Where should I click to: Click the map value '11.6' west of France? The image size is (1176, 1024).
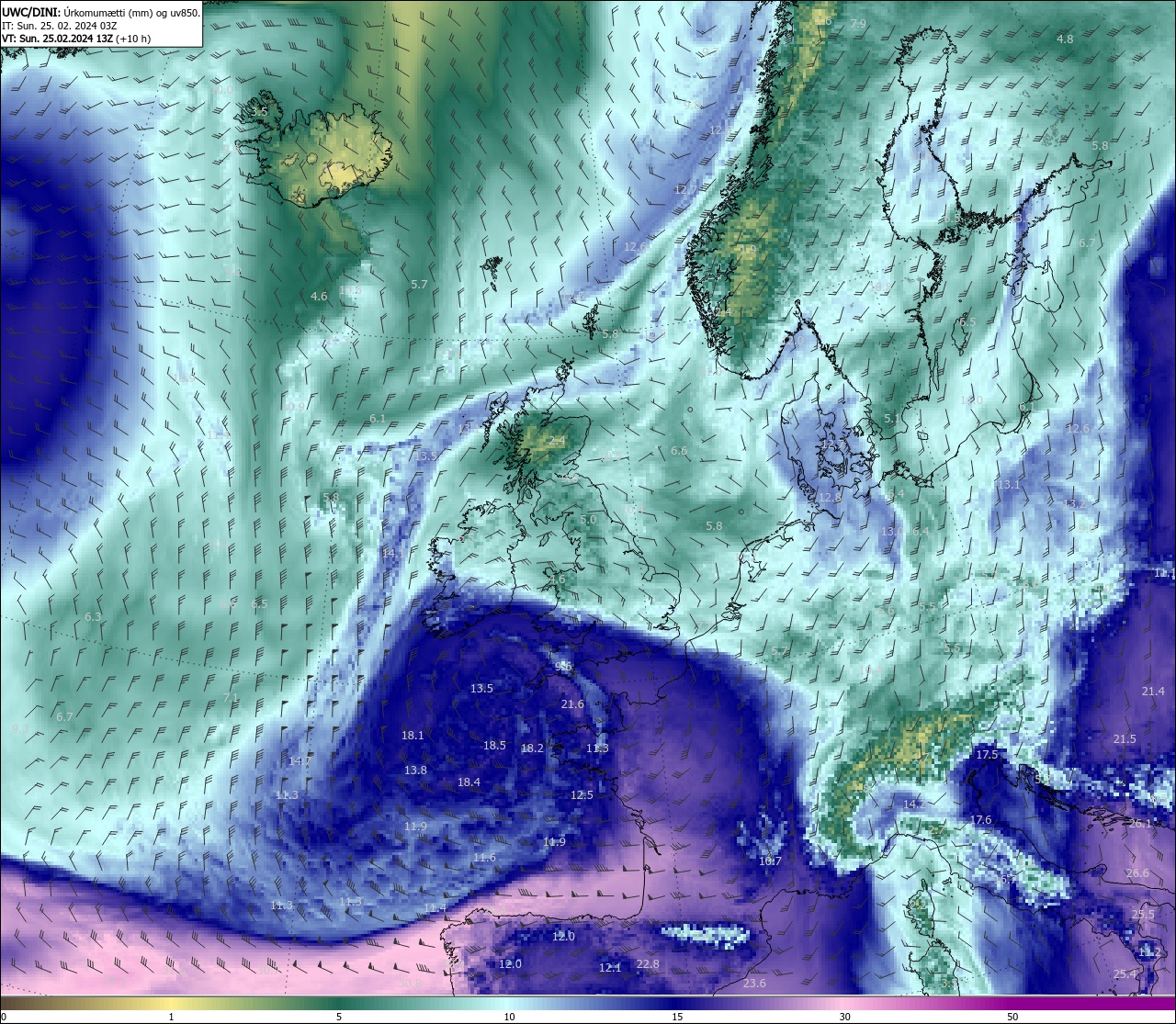485,858
